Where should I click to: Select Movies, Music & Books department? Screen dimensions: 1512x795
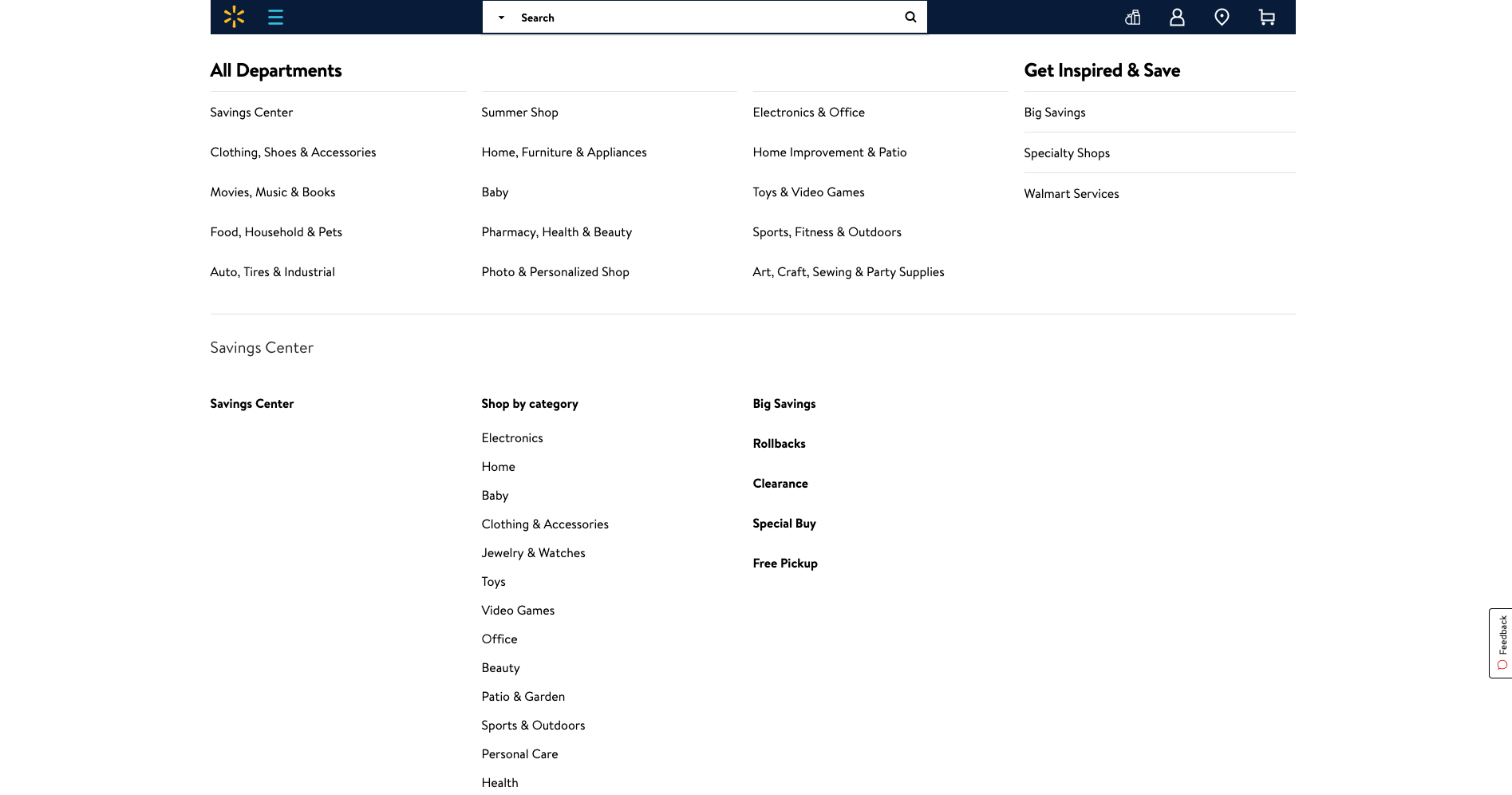pyautogui.click(x=273, y=192)
